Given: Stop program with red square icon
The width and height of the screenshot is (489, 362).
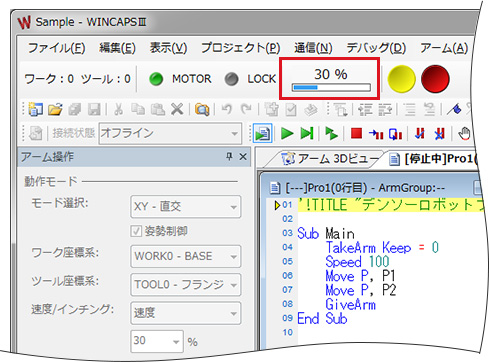Looking at the screenshot, I should 356,134.
